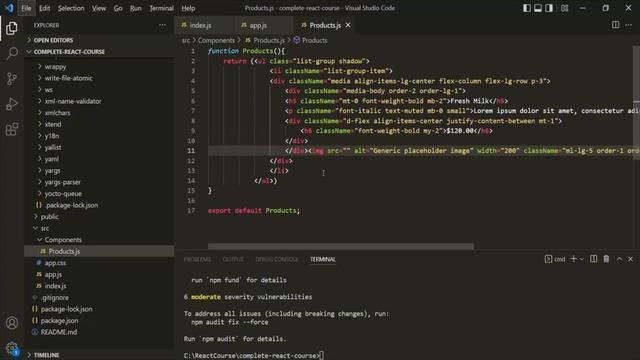Screen dimensions: 640x360
Task: Split the terminal panel
Action: point(593,259)
